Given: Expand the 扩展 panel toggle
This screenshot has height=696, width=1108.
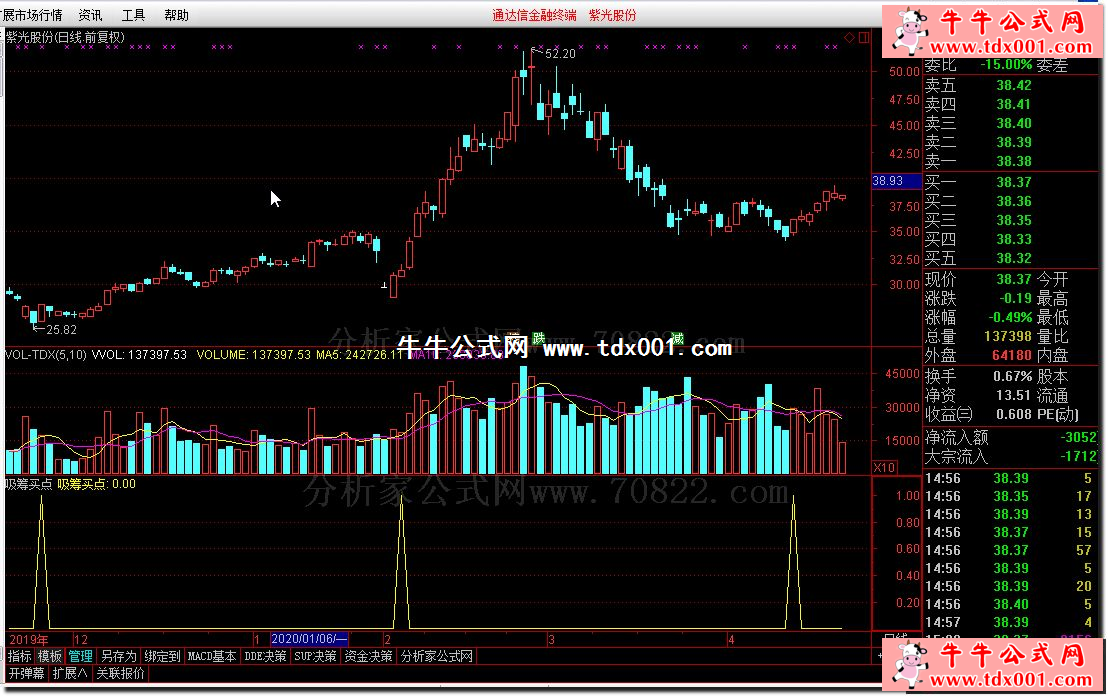Looking at the screenshot, I should 70,673.
